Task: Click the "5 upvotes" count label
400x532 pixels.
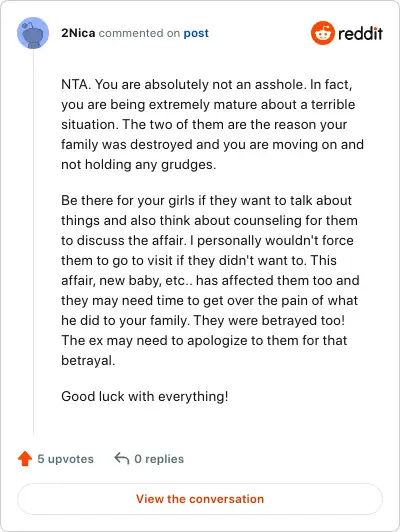Action: 65,459
